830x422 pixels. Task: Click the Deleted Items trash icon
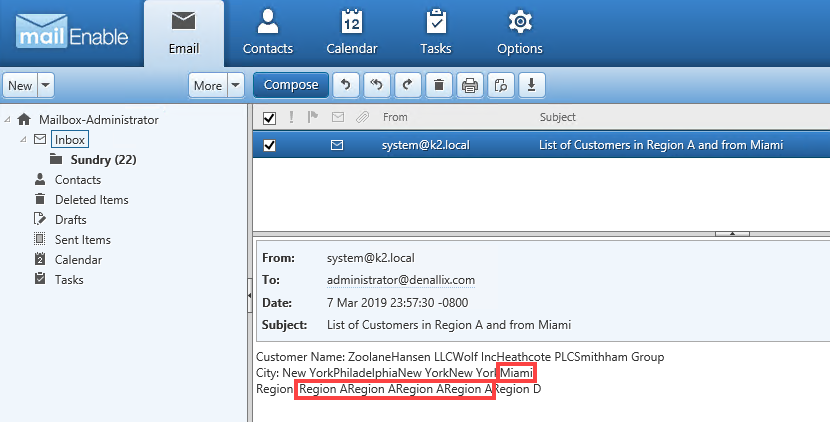tap(40, 199)
